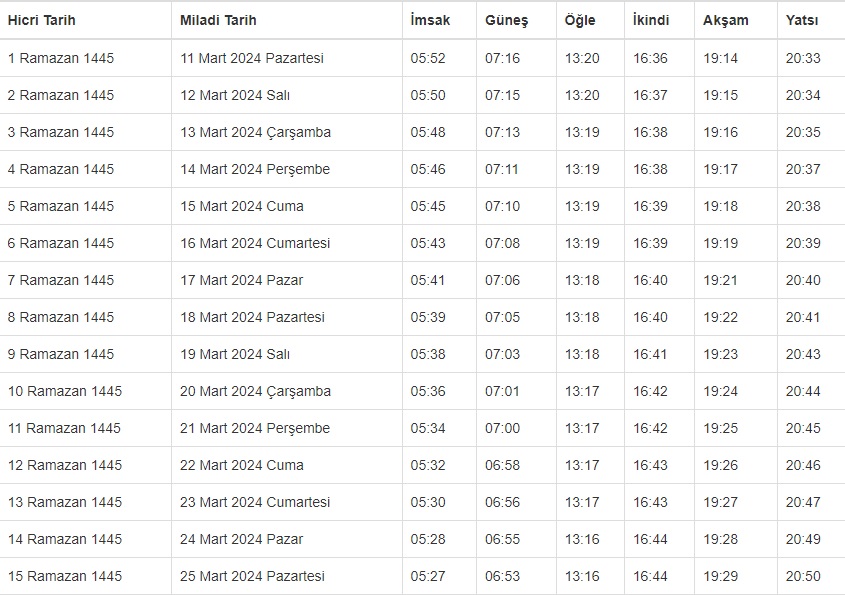This screenshot has height=595, width=845.
Task: Click ikindi time 16:41 on 19 Mart
Action: tap(650, 354)
